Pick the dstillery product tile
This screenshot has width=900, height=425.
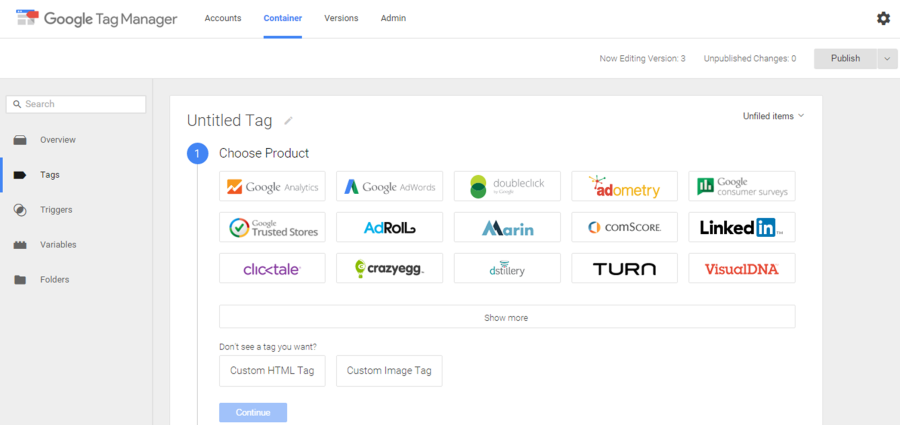(507, 268)
